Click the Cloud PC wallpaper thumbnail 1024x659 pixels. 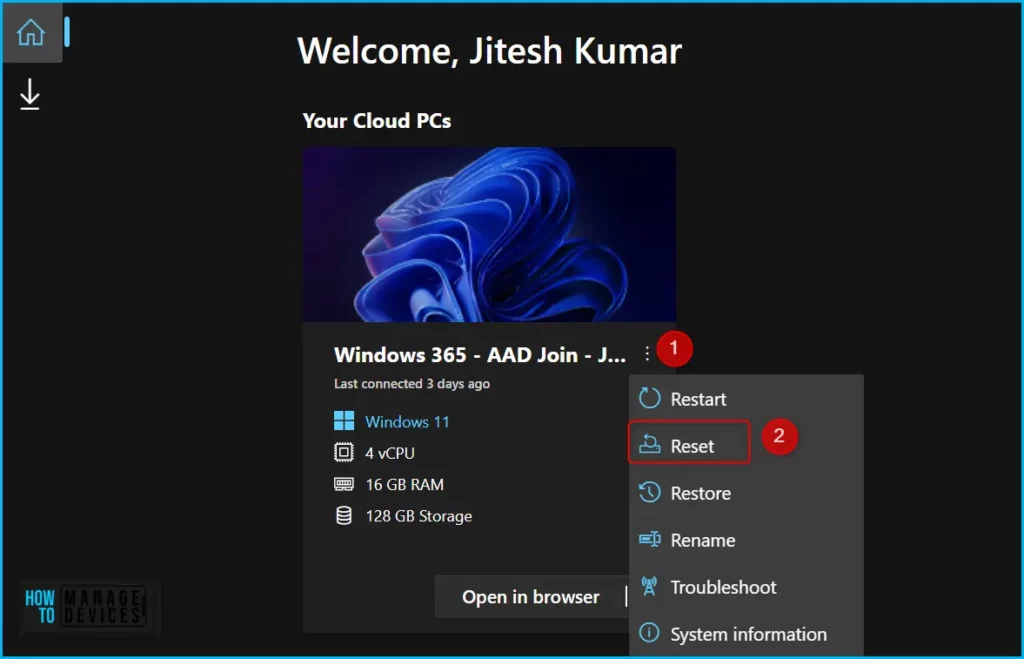(489, 234)
